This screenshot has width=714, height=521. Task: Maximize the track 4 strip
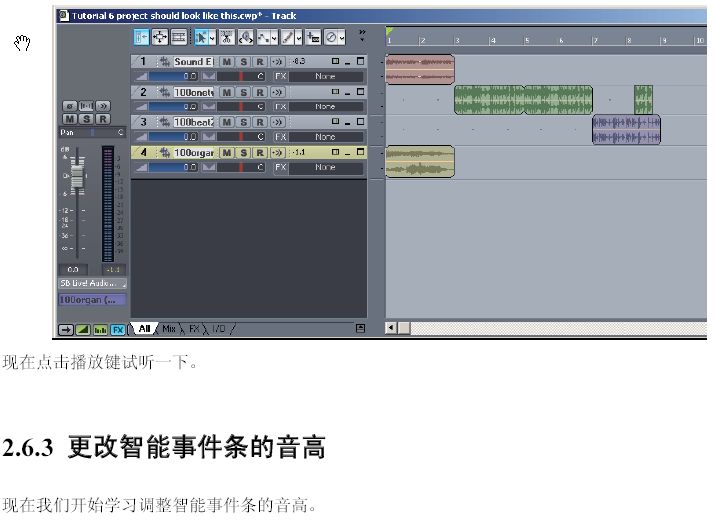click(360, 152)
